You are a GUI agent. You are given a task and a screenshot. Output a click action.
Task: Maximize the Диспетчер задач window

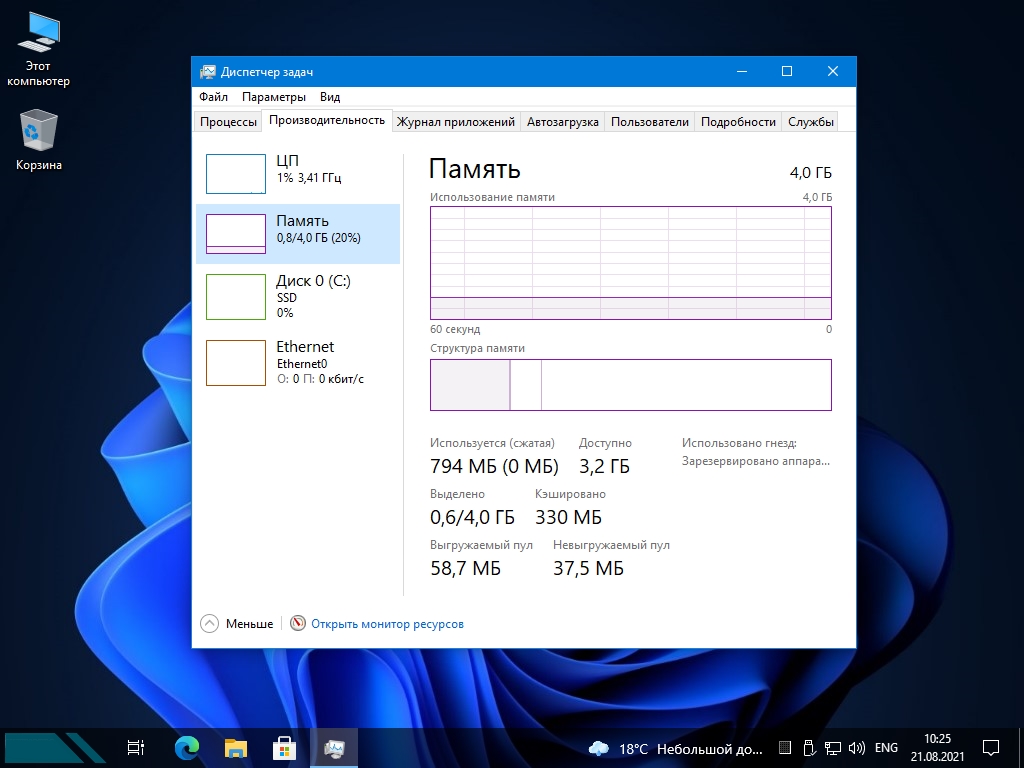[x=787, y=71]
